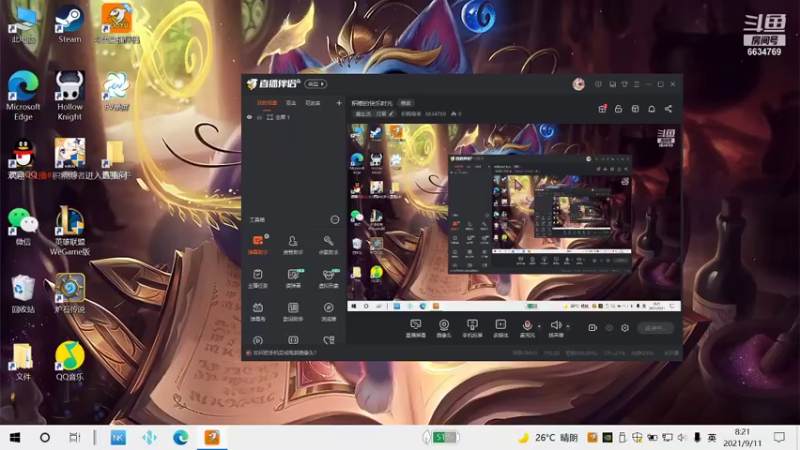Open Windows Start menu
This screenshot has width=800, height=450.
click(x=15, y=437)
